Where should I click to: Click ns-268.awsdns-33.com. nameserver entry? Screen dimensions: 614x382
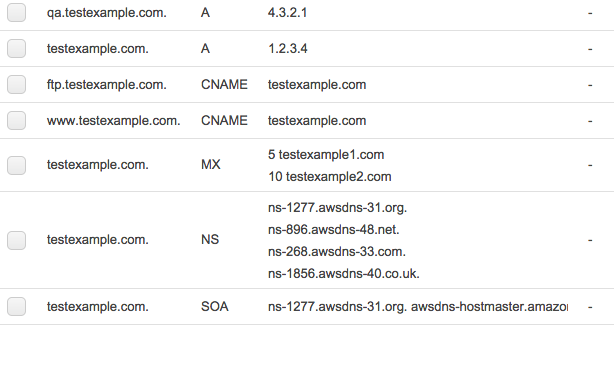click(337, 251)
